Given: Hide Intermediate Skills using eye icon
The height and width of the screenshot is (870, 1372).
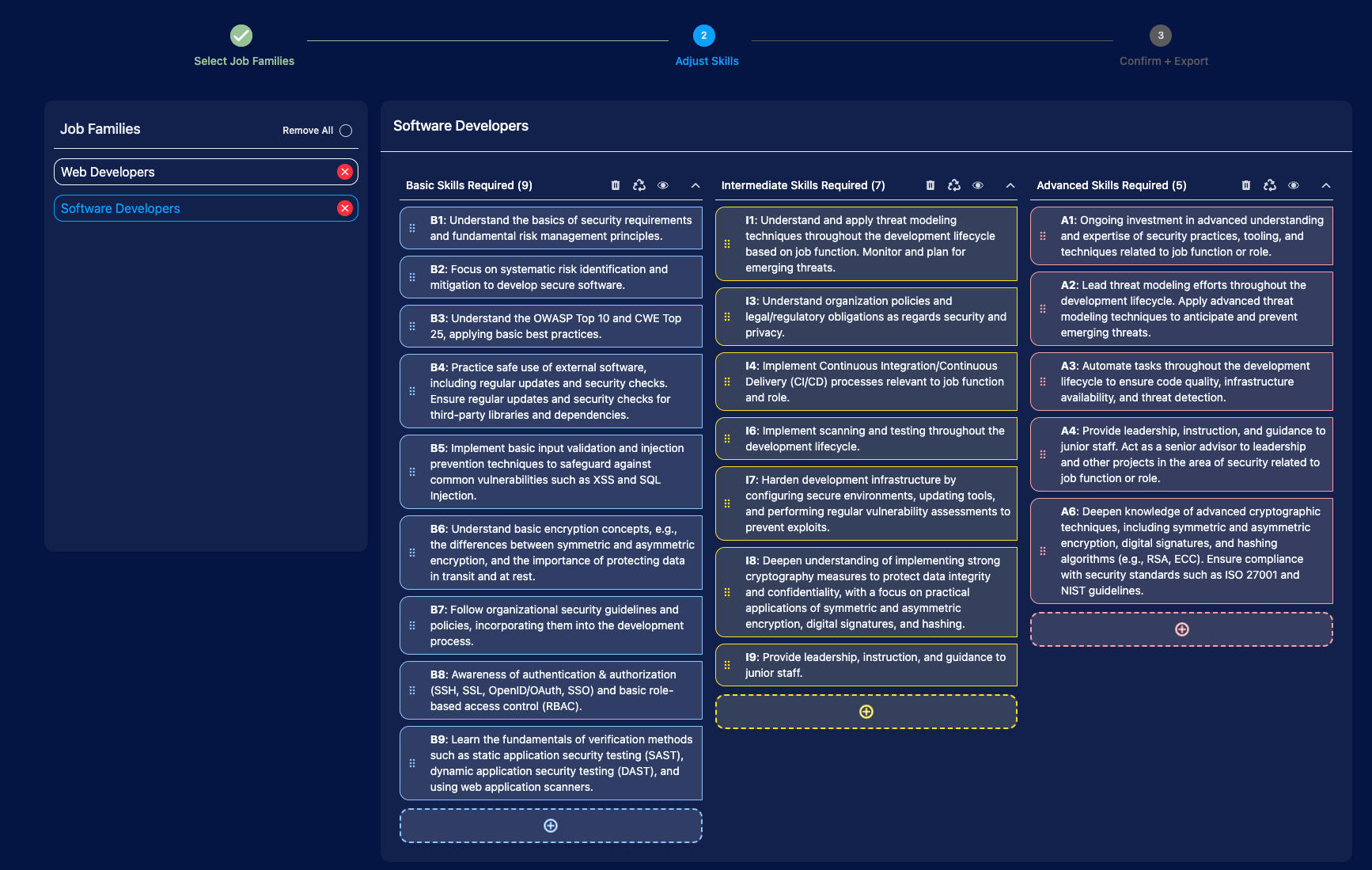Looking at the screenshot, I should pos(978,185).
